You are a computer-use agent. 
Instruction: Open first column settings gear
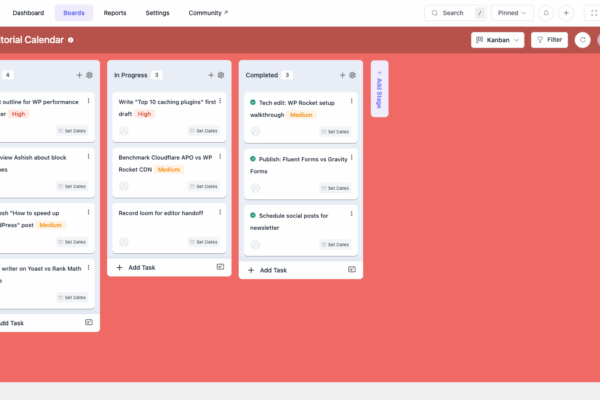pos(89,75)
